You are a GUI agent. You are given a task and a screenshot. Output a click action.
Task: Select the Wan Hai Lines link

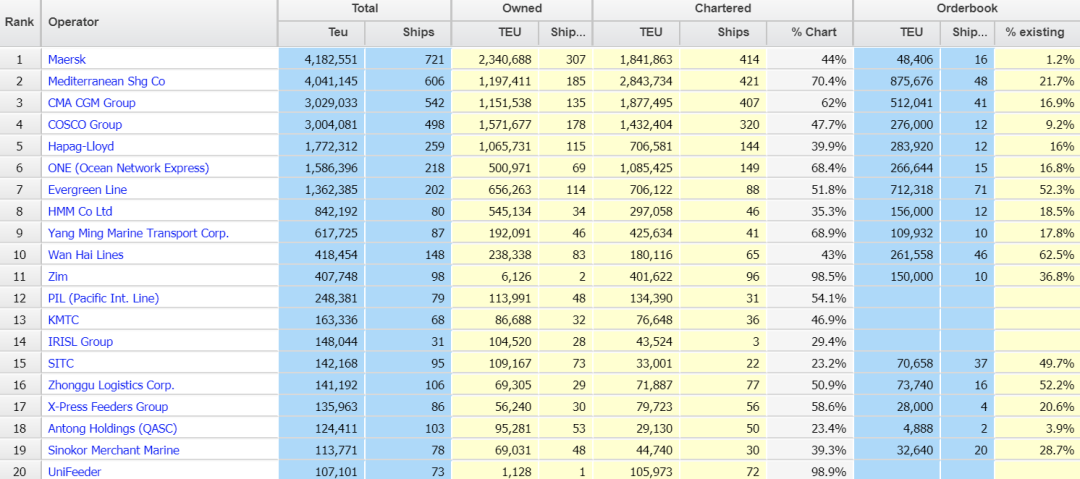coord(85,255)
